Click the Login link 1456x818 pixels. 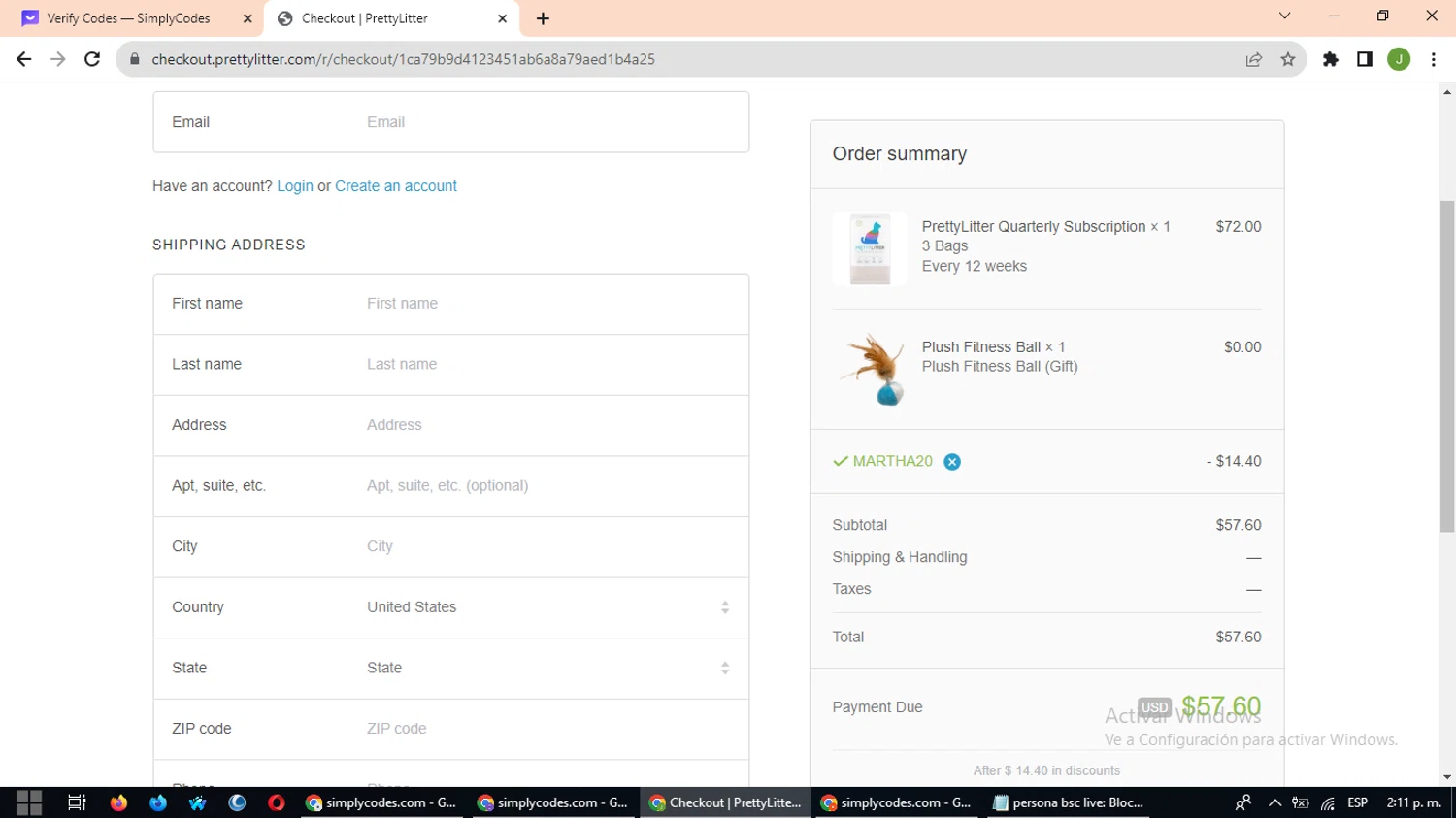coord(295,186)
